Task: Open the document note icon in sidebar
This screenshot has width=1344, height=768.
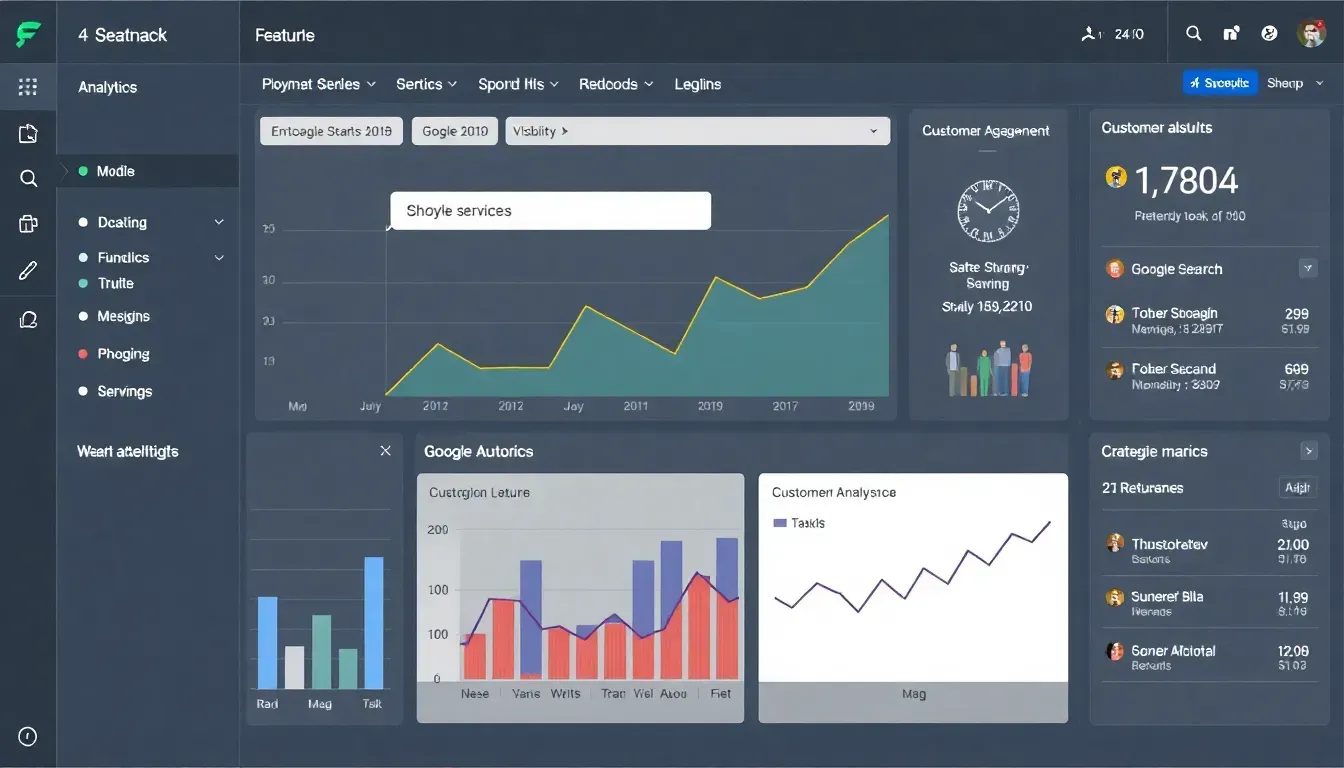Action: click(28, 134)
